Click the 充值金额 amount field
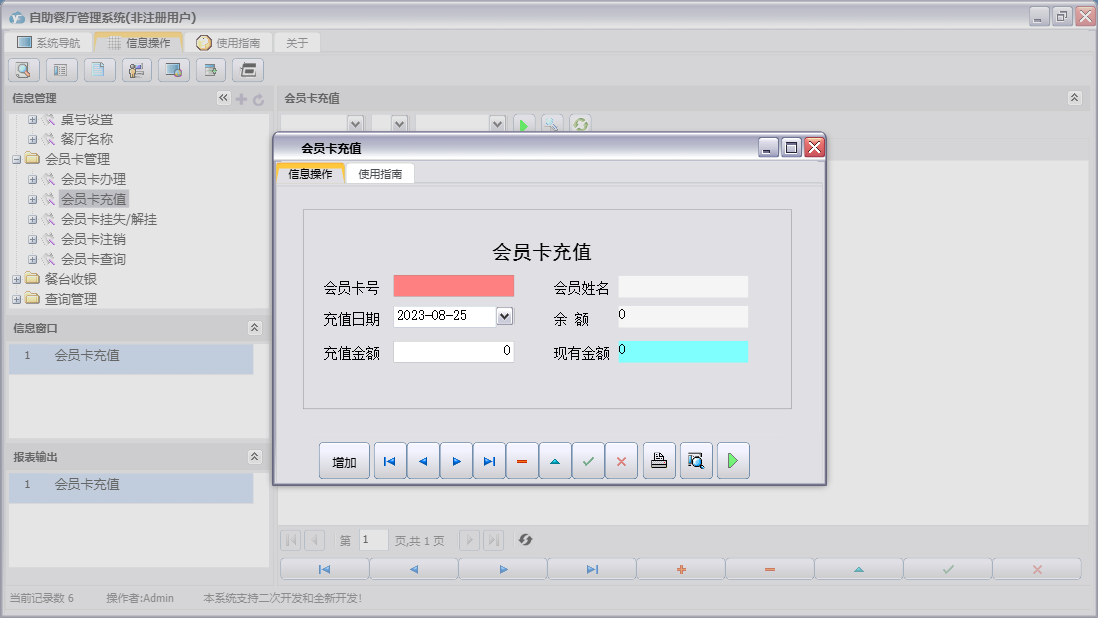The width and height of the screenshot is (1098, 618). point(453,352)
